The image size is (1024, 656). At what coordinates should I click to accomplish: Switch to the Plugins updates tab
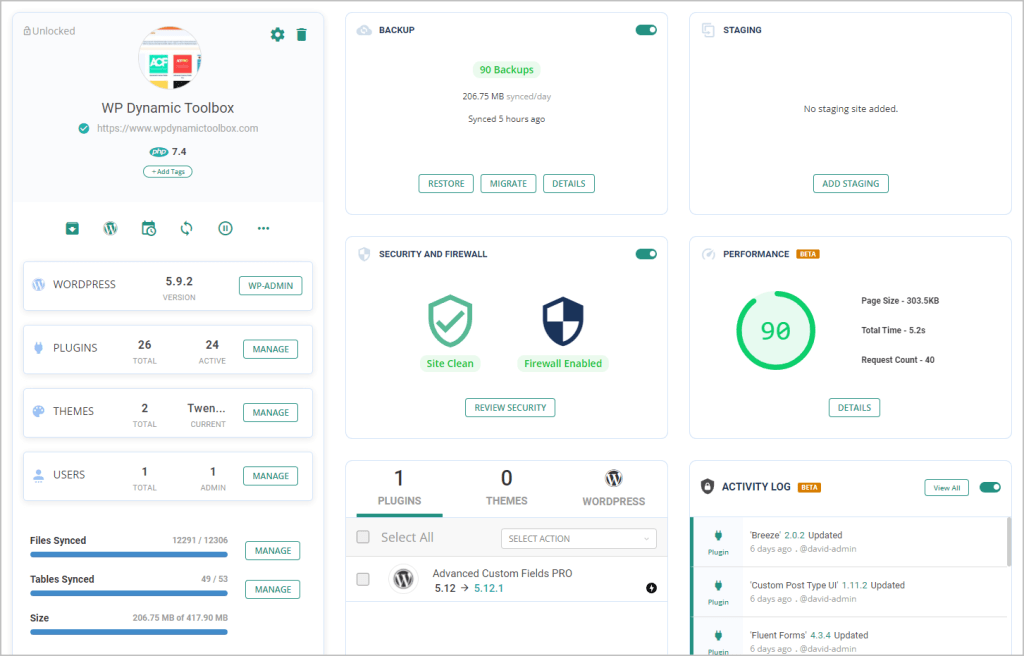coord(399,489)
